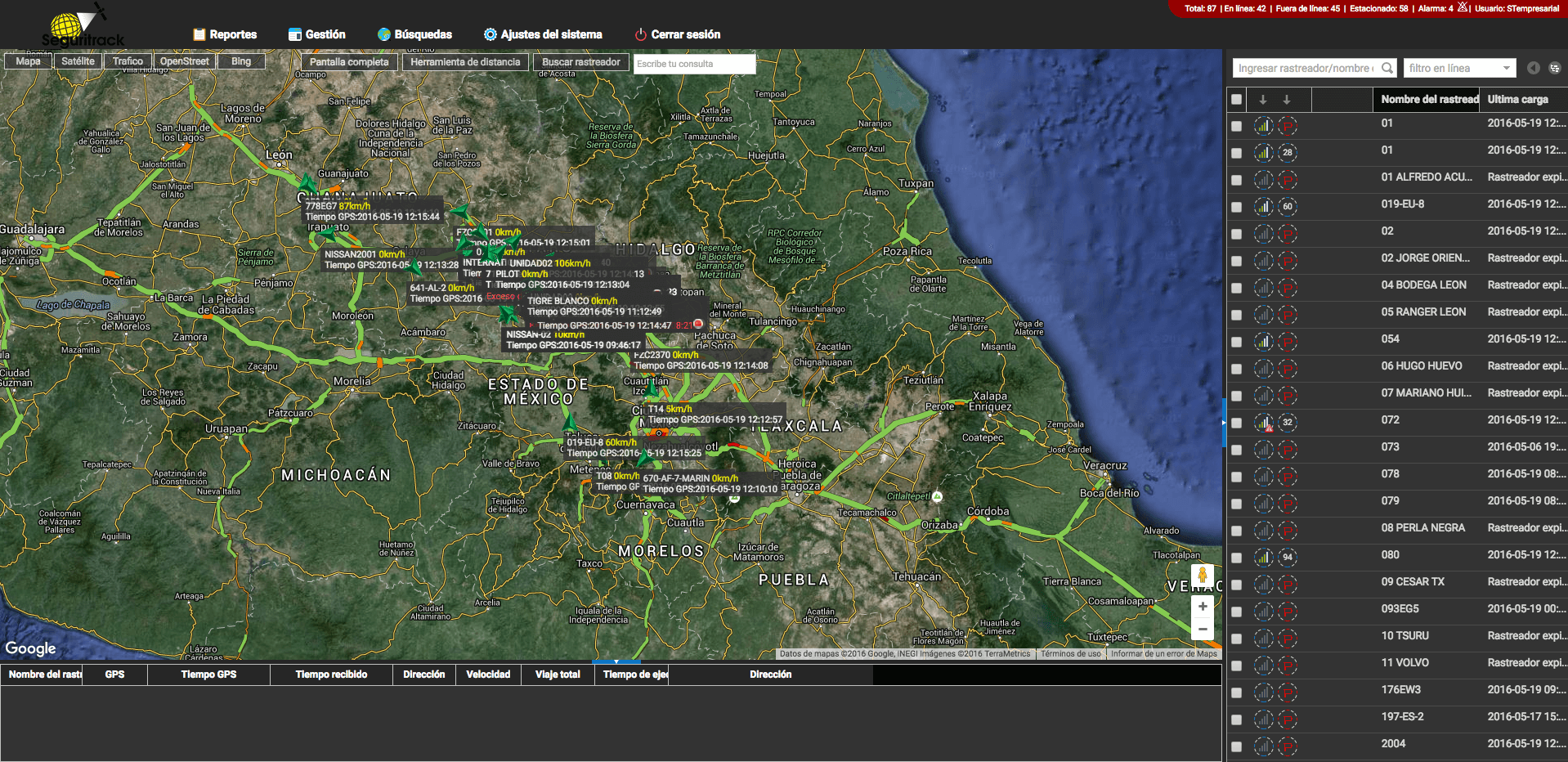The height and width of the screenshot is (762, 1568).
Task: Click the collapse-panel left arrow icon
Action: coord(1534,68)
